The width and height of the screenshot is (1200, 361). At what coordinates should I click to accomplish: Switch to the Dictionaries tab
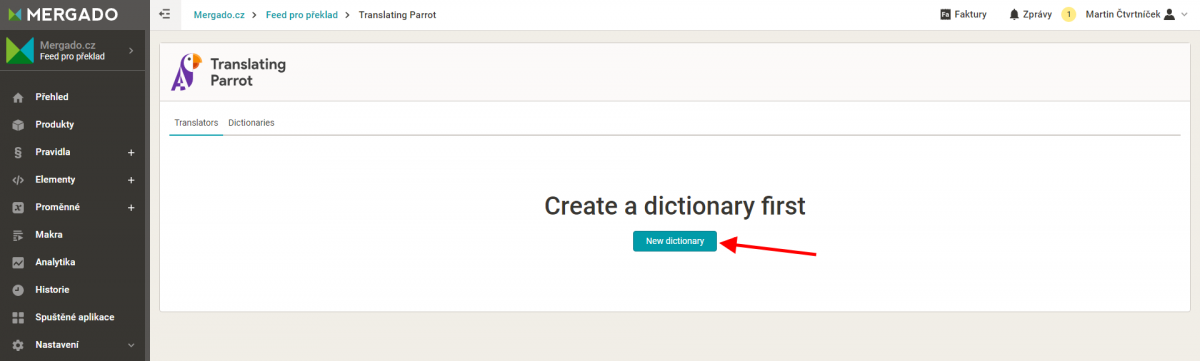(251, 122)
